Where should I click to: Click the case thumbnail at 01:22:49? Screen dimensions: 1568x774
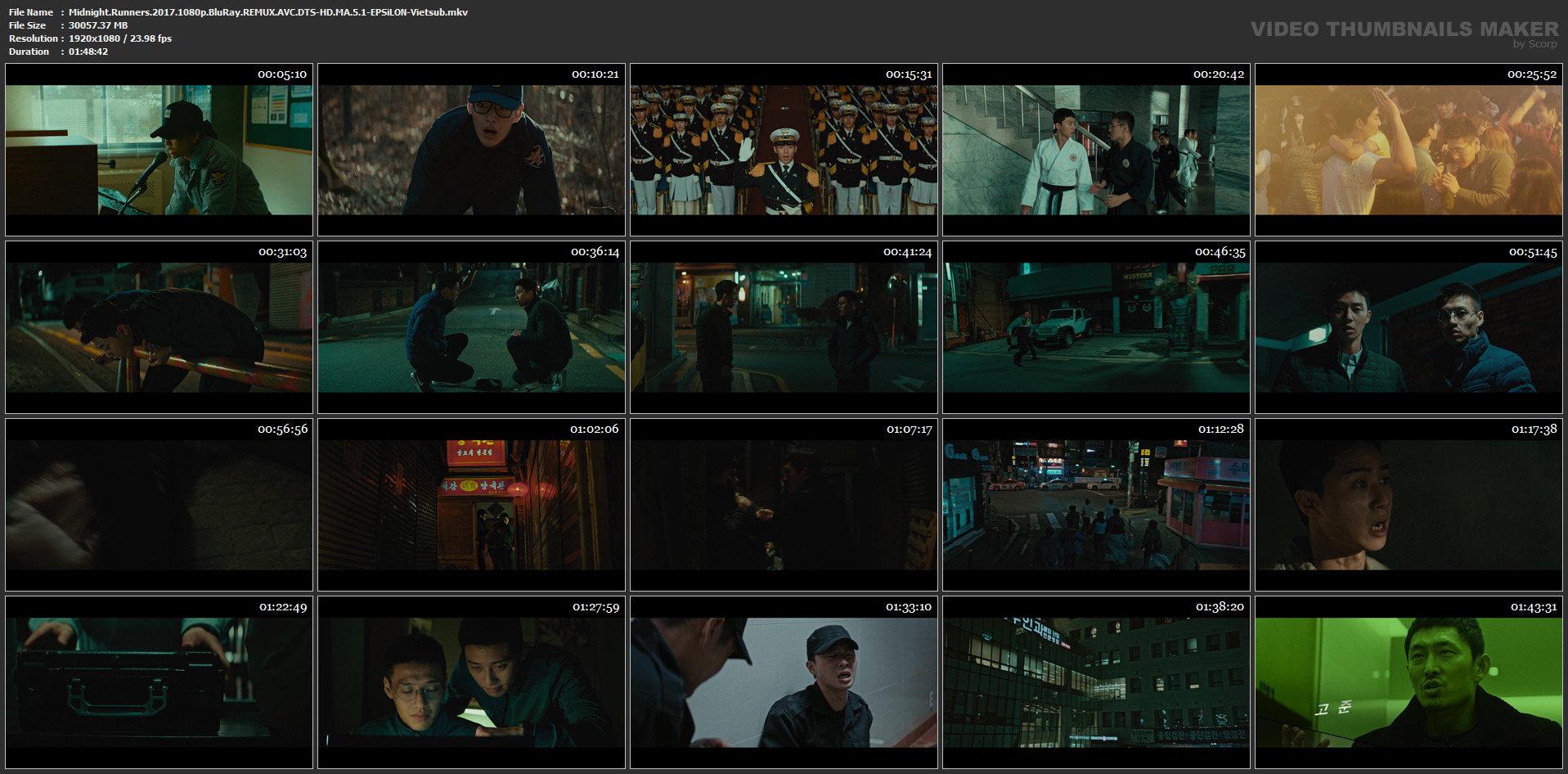(x=159, y=682)
